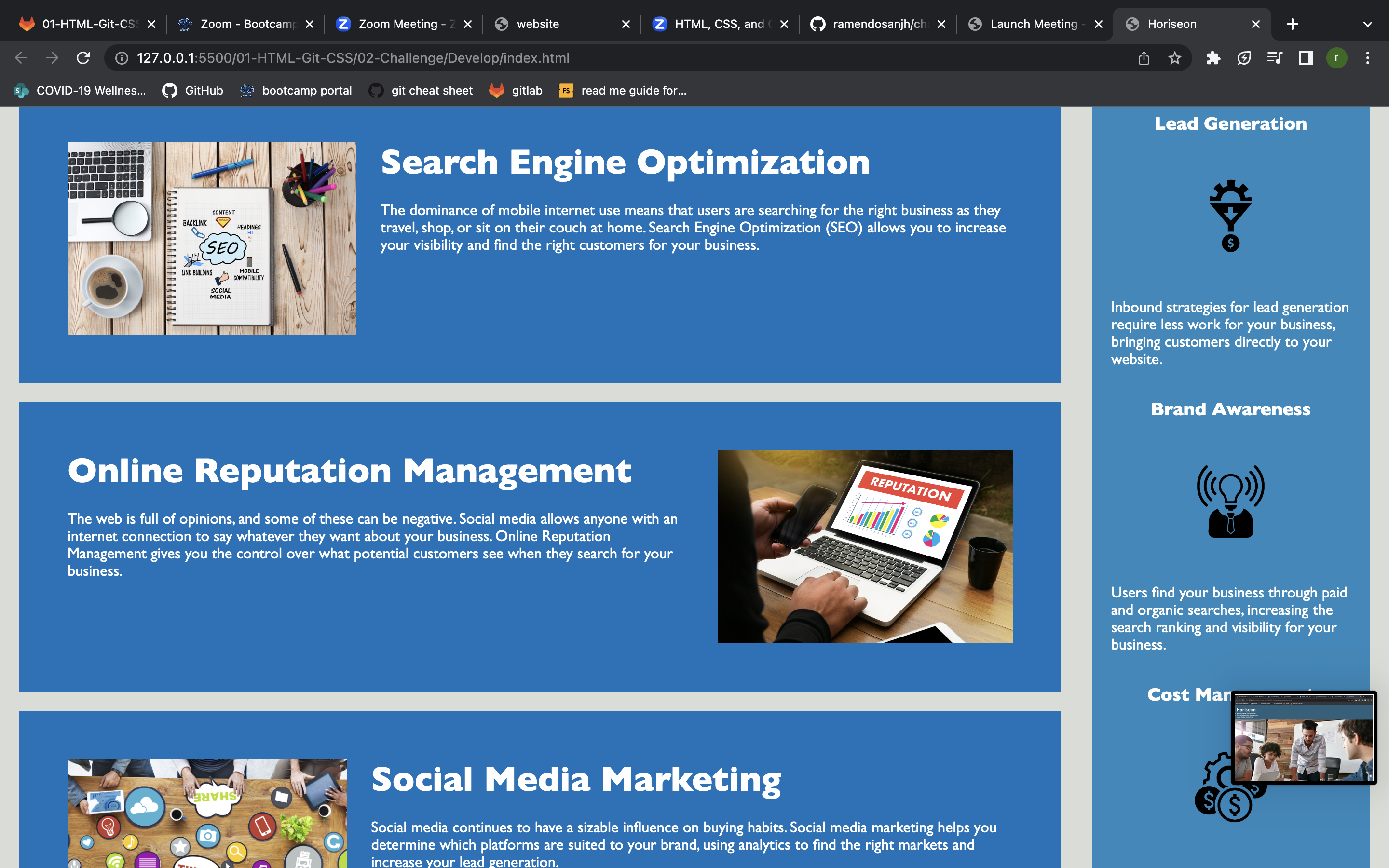Toggle the browser side panel
The width and height of the screenshot is (1389, 868).
pos(1306,58)
